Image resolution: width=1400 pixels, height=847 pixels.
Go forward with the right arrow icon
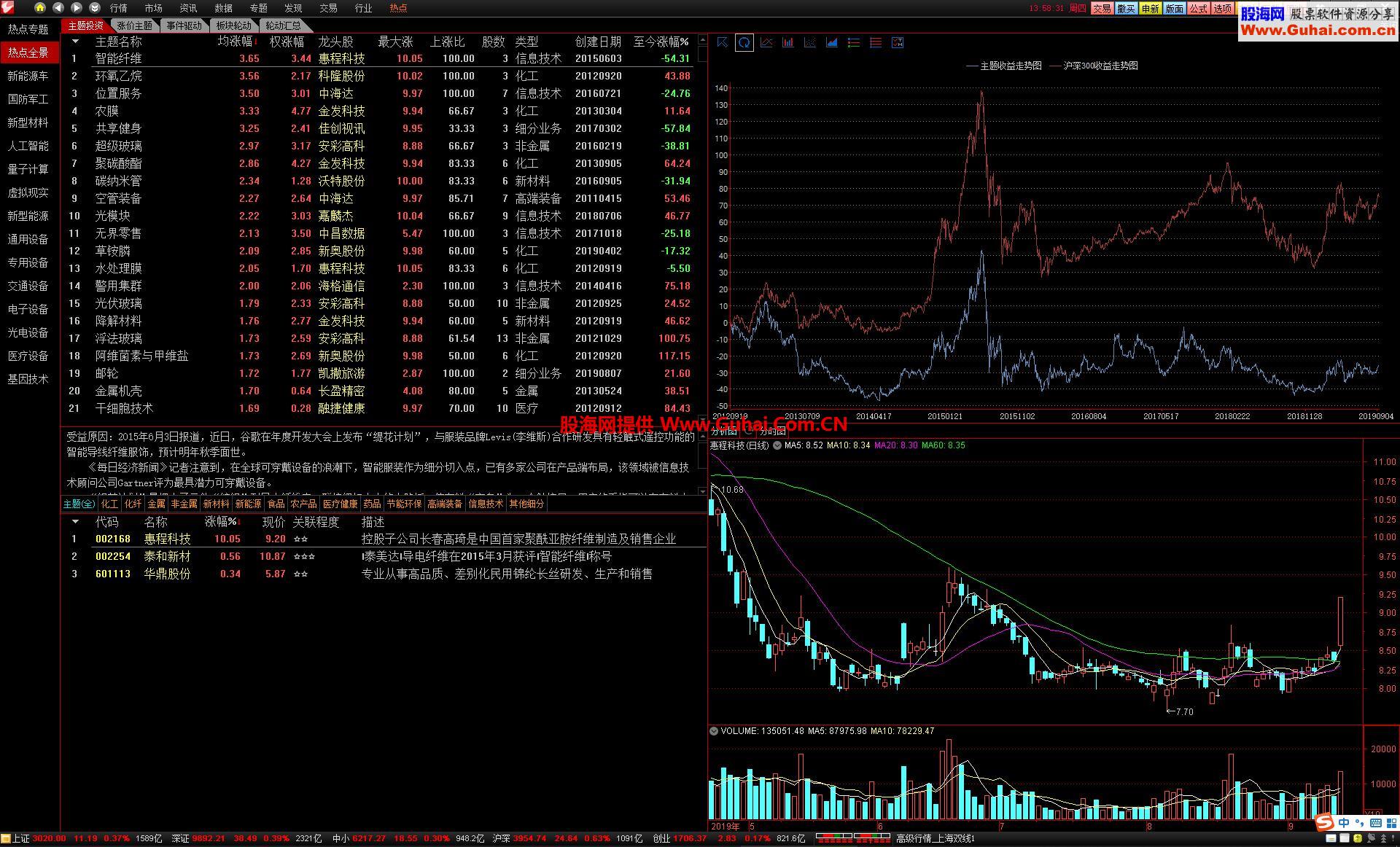[x=77, y=8]
